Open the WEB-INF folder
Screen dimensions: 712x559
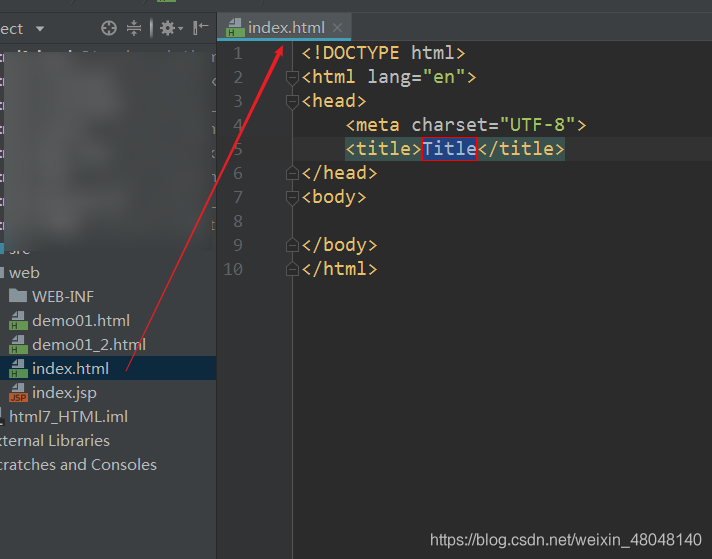[63, 297]
